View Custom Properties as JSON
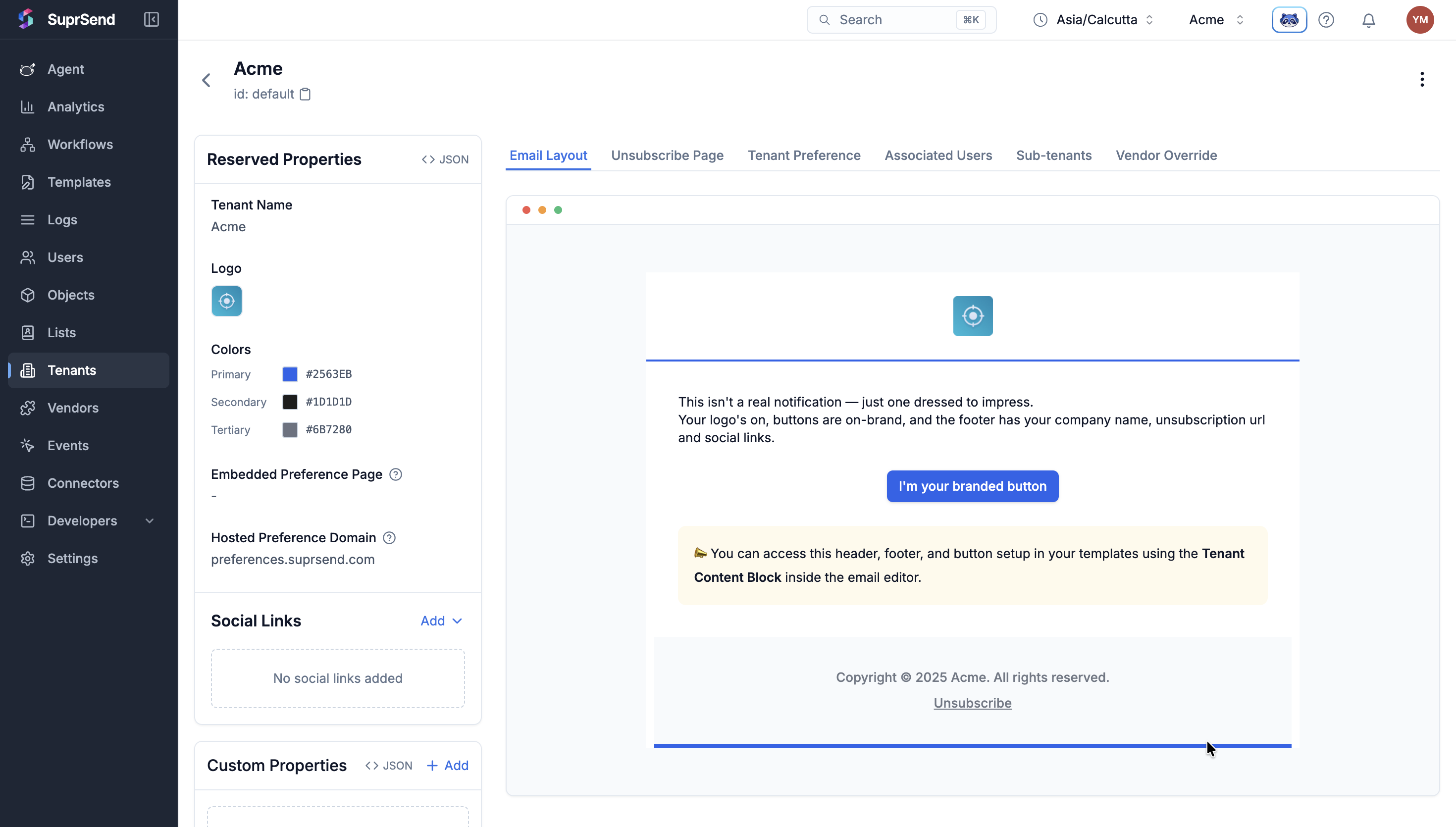Viewport: 1456px width, 827px height. pos(389,766)
